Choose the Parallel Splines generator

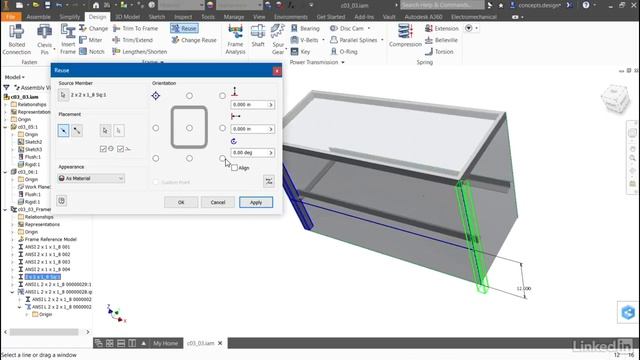[354, 40]
